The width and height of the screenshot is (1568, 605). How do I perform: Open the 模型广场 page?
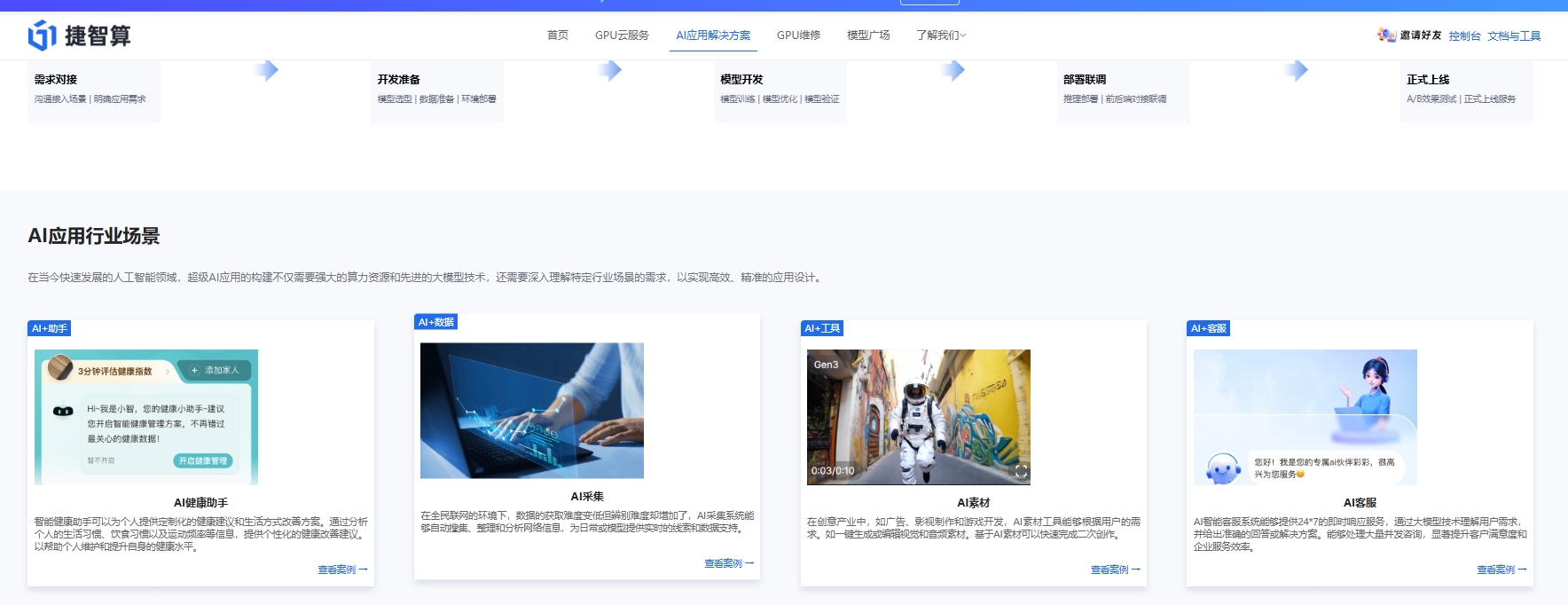click(868, 35)
